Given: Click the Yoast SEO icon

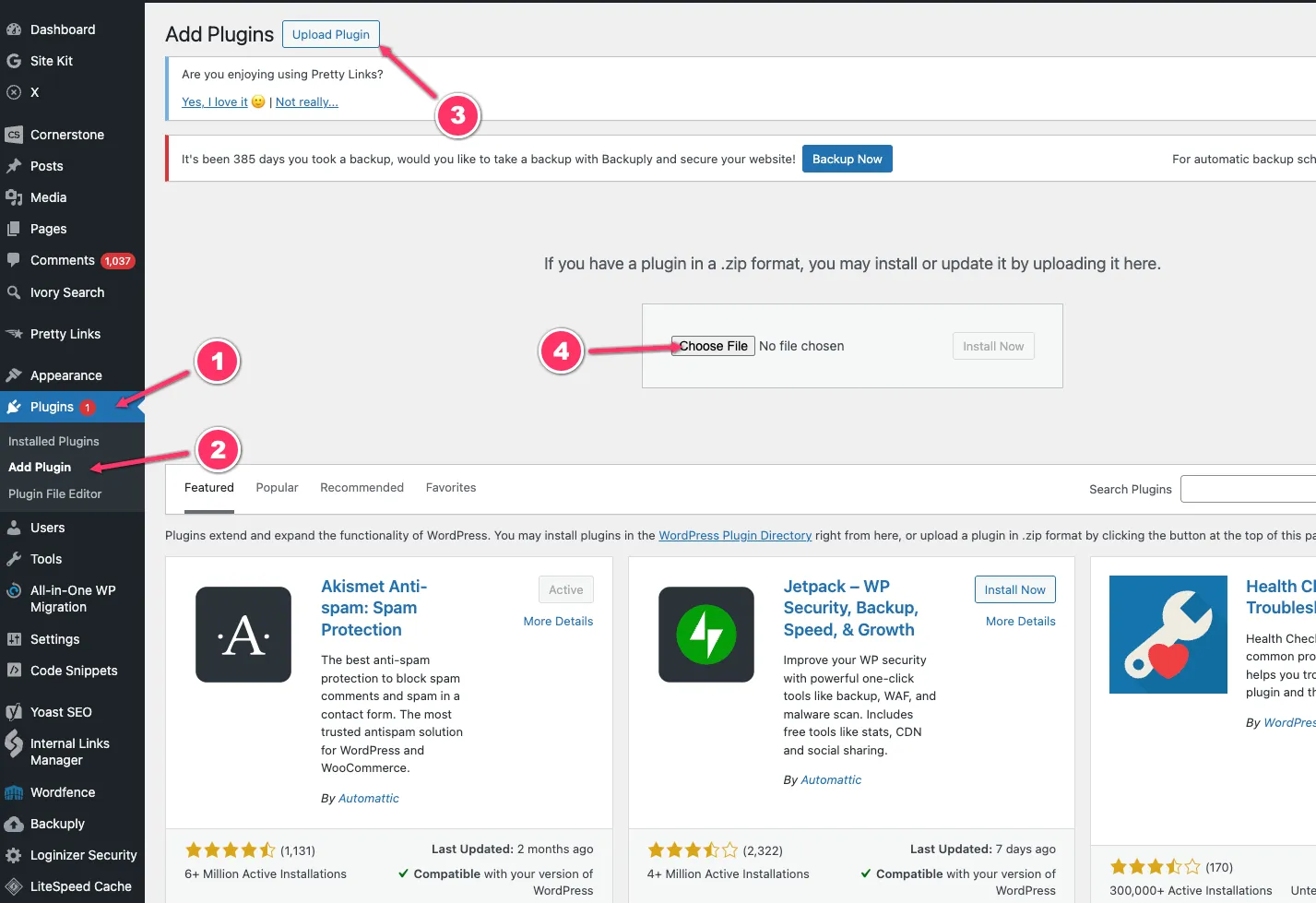Looking at the screenshot, I should [14, 712].
